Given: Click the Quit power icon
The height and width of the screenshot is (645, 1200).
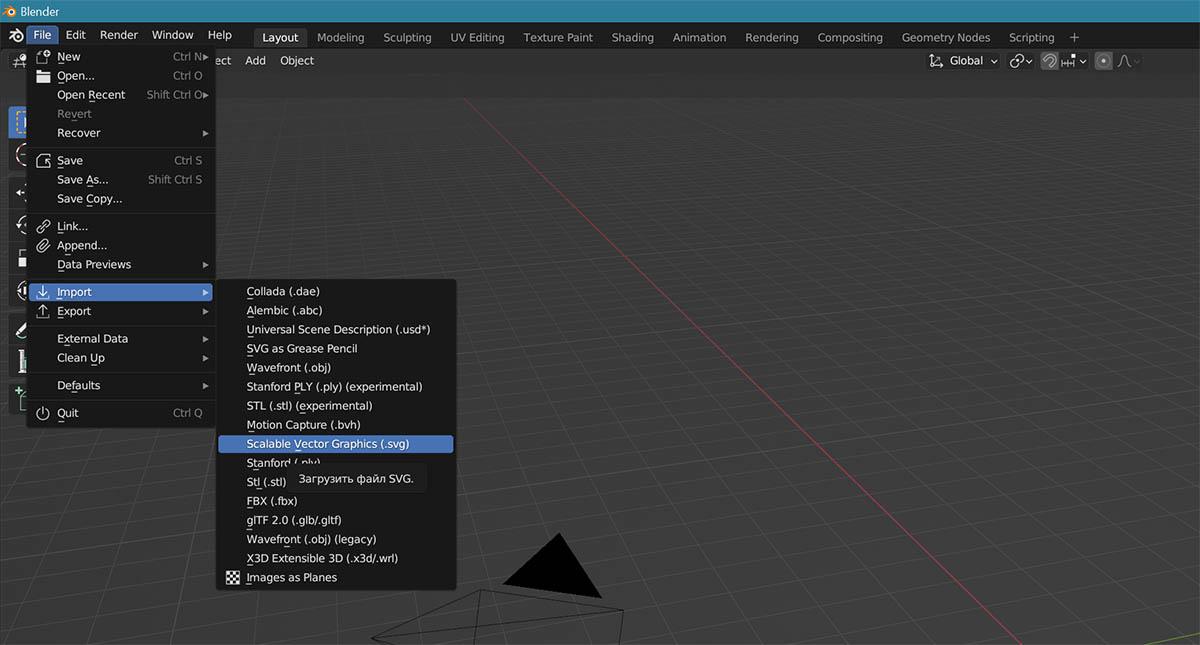Looking at the screenshot, I should point(43,414).
